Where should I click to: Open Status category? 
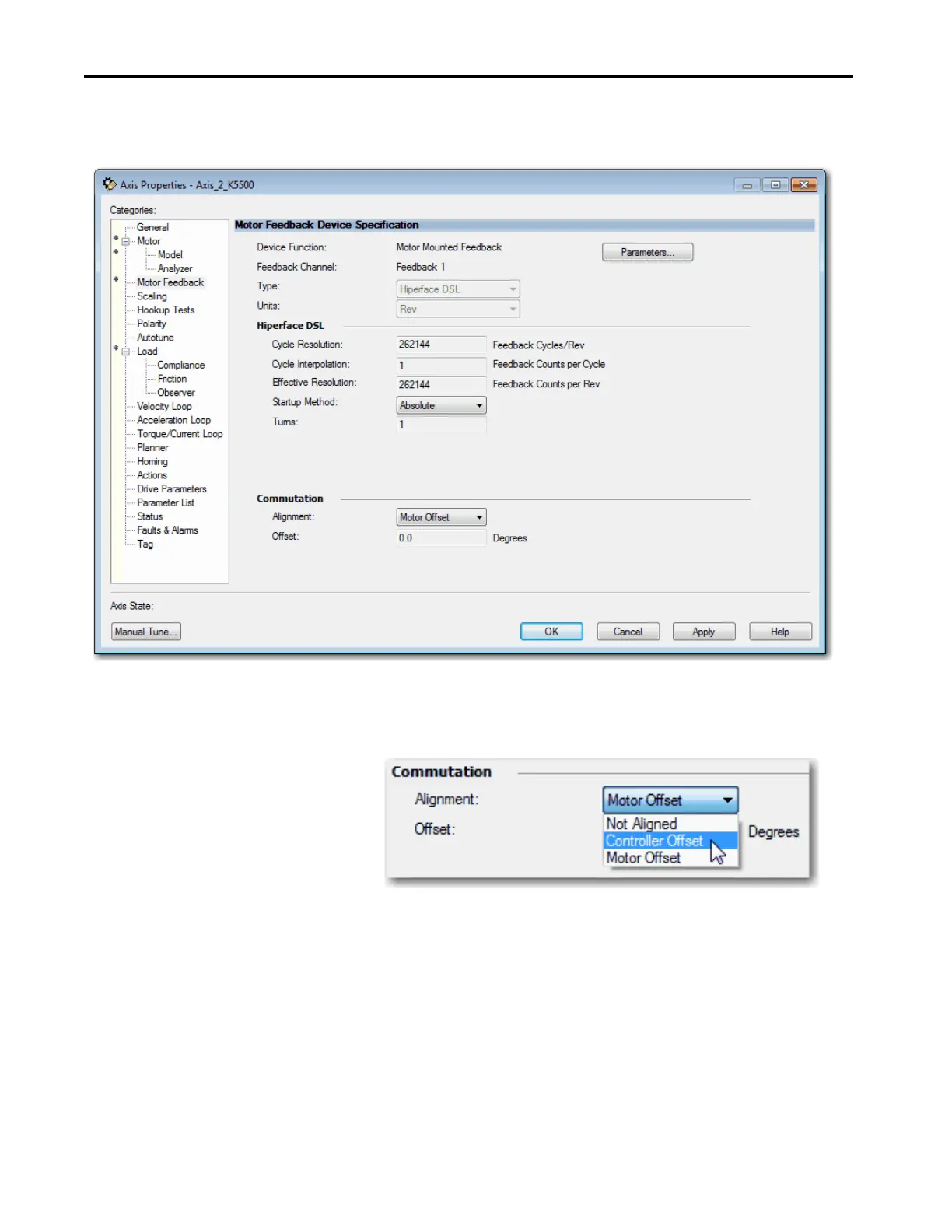click(x=150, y=517)
